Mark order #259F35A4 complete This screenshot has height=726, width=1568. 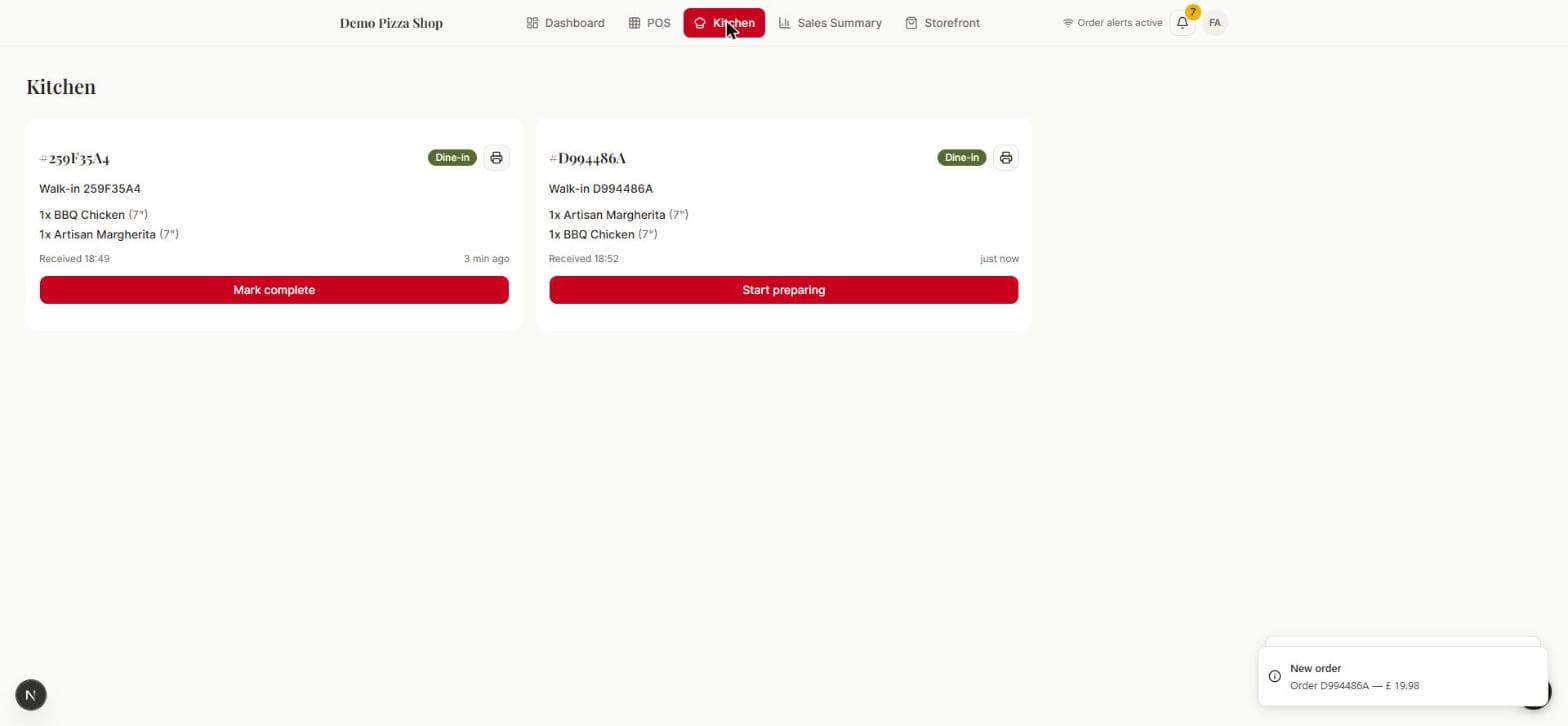tap(274, 290)
